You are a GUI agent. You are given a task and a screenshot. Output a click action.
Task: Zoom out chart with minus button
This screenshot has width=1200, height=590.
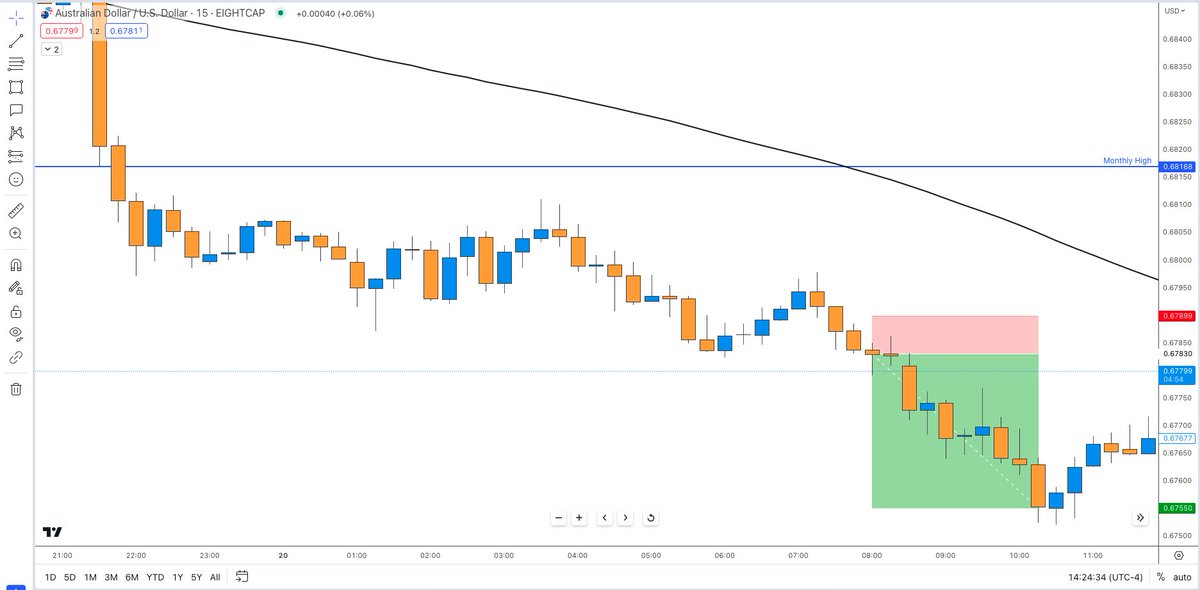point(558,518)
